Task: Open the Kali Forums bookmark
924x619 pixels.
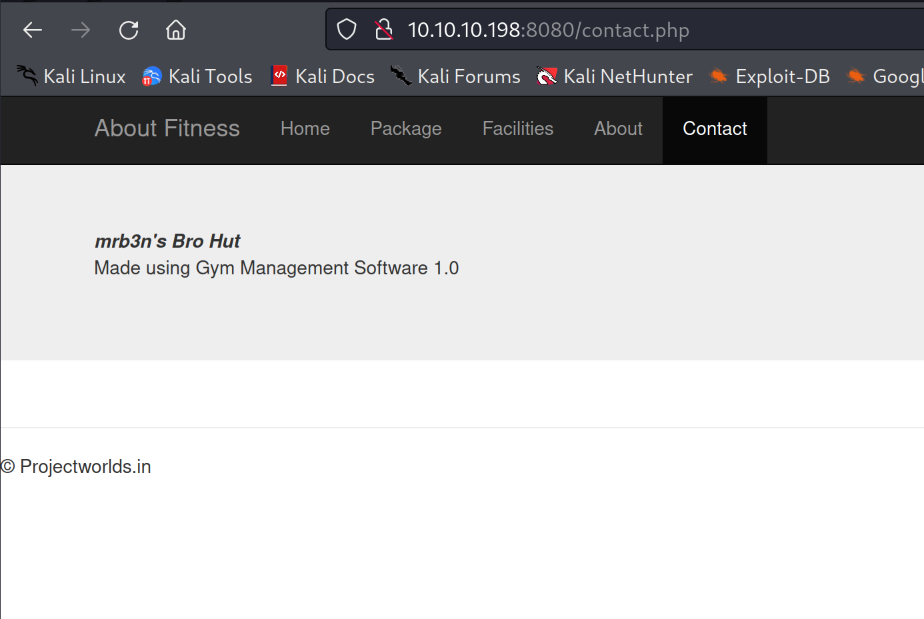Action: 455,76
